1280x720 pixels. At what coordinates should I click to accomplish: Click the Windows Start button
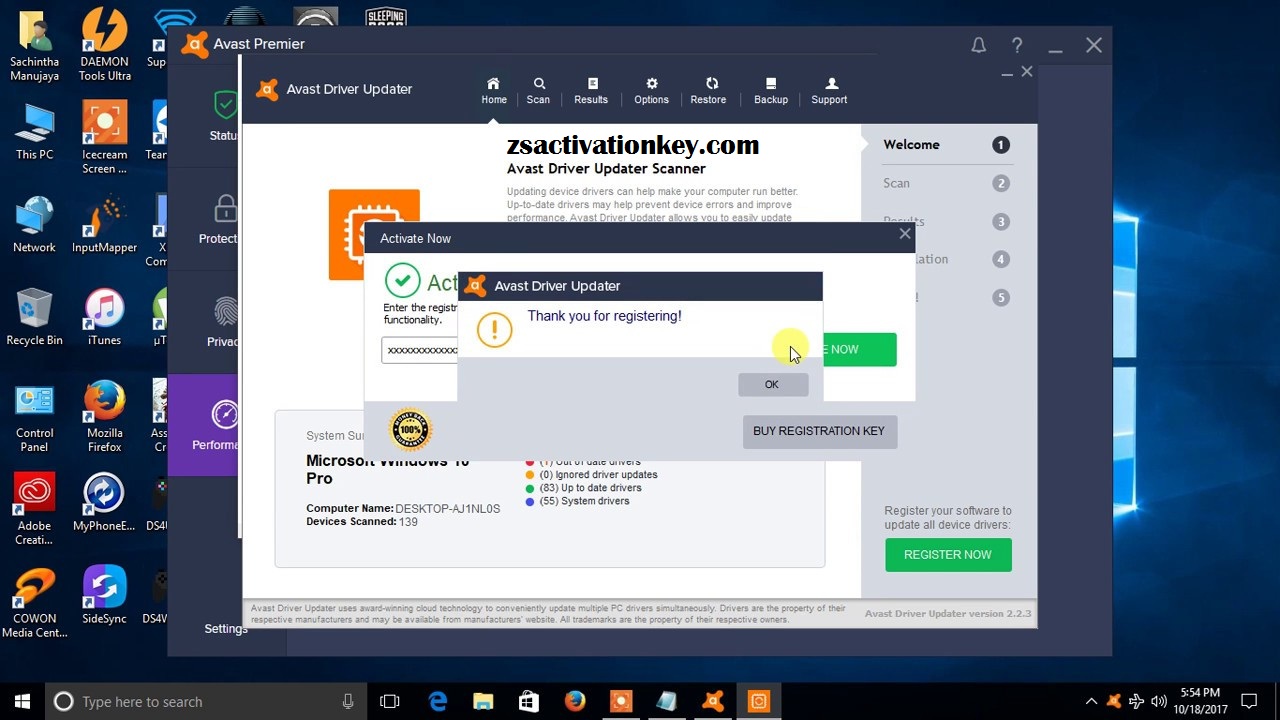(22, 701)
